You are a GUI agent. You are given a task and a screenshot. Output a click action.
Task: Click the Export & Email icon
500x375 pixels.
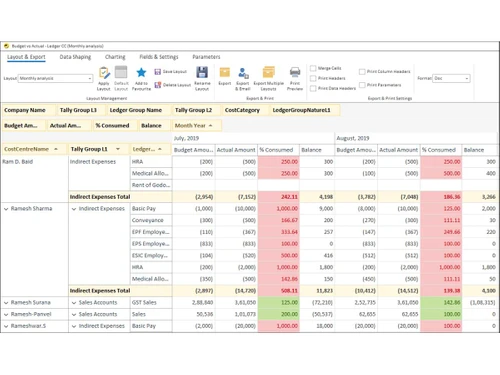[243, 73]
